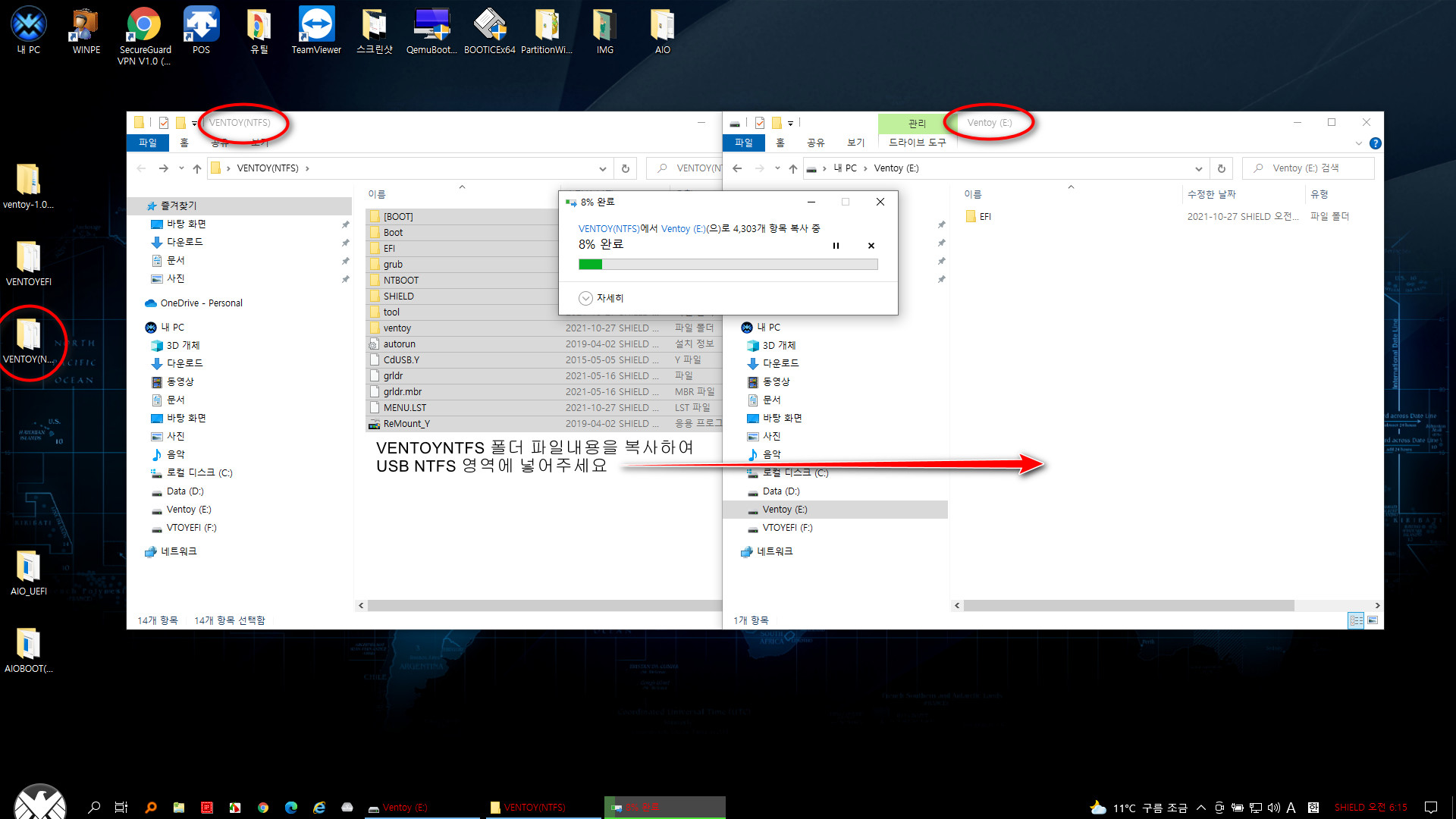Open recent locations dropdown in VENTOY(NTFS)
Viewport: 1456px width, 819px height.
[181, 168]
